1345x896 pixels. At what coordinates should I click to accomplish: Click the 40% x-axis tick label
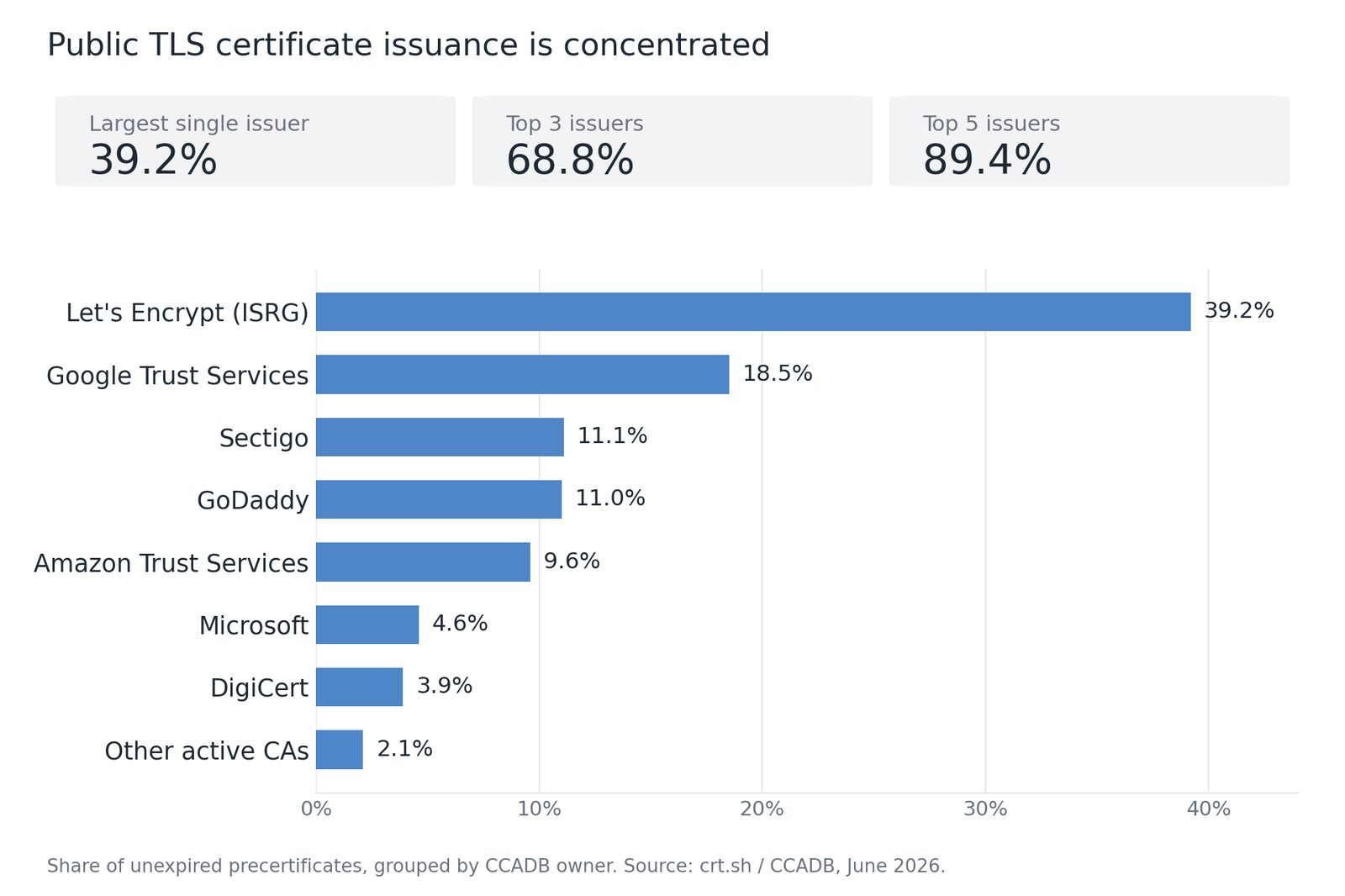point(1209,809)
